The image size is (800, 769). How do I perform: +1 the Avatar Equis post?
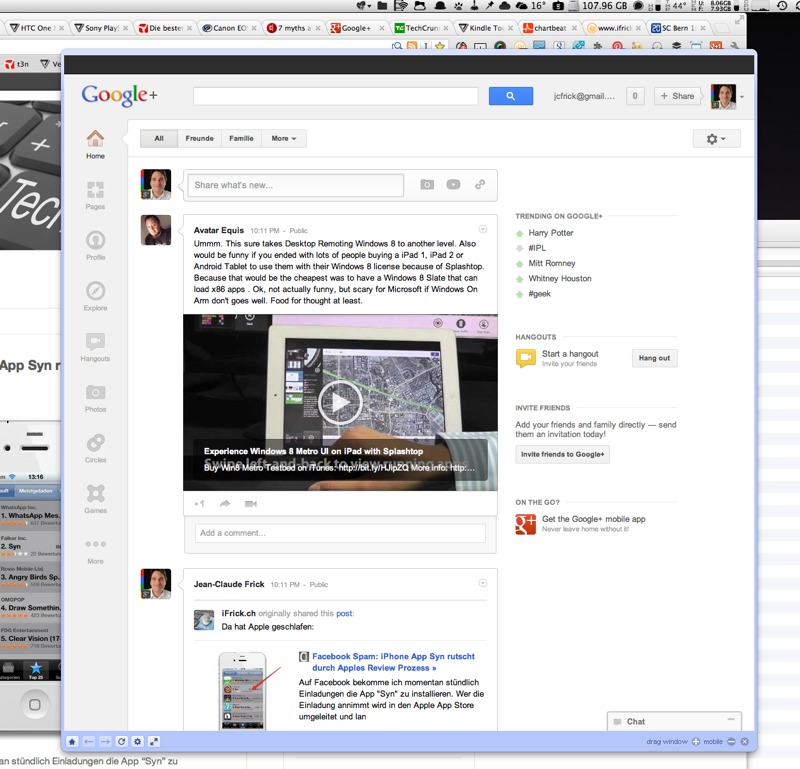click(199, 503)
